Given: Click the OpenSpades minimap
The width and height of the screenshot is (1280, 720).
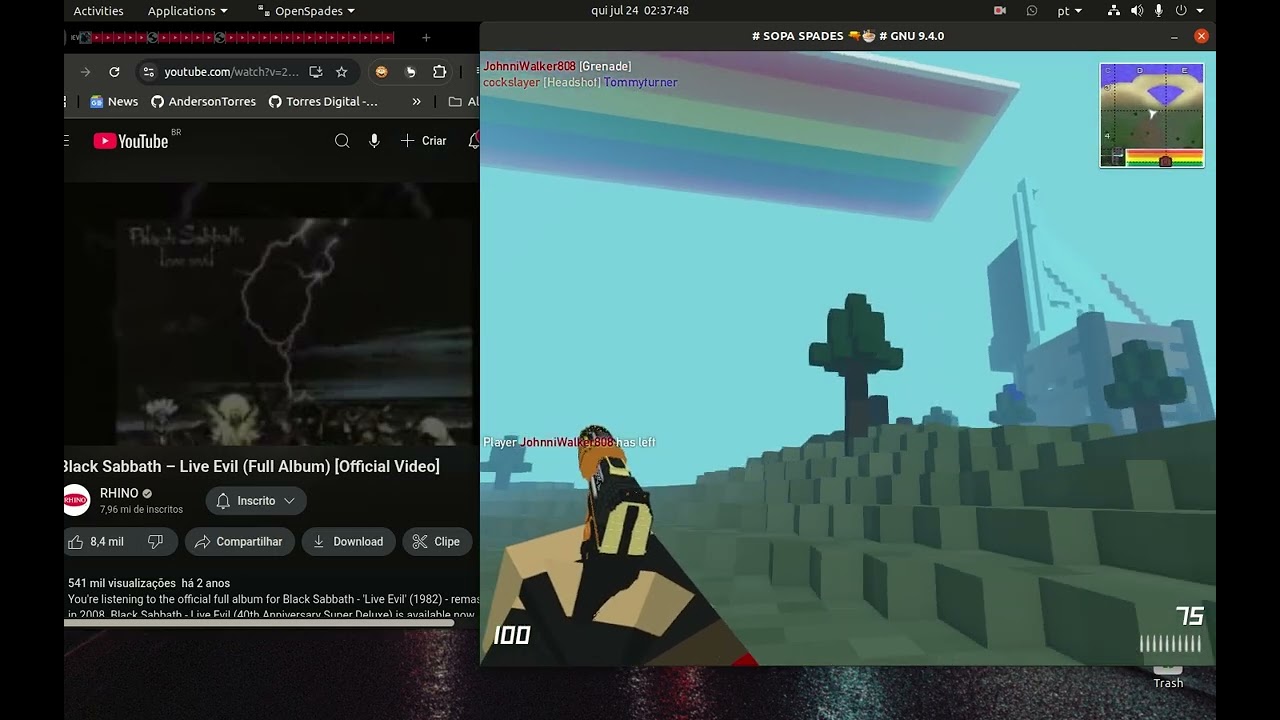Looking at the screenshot, I should 1152,115.
